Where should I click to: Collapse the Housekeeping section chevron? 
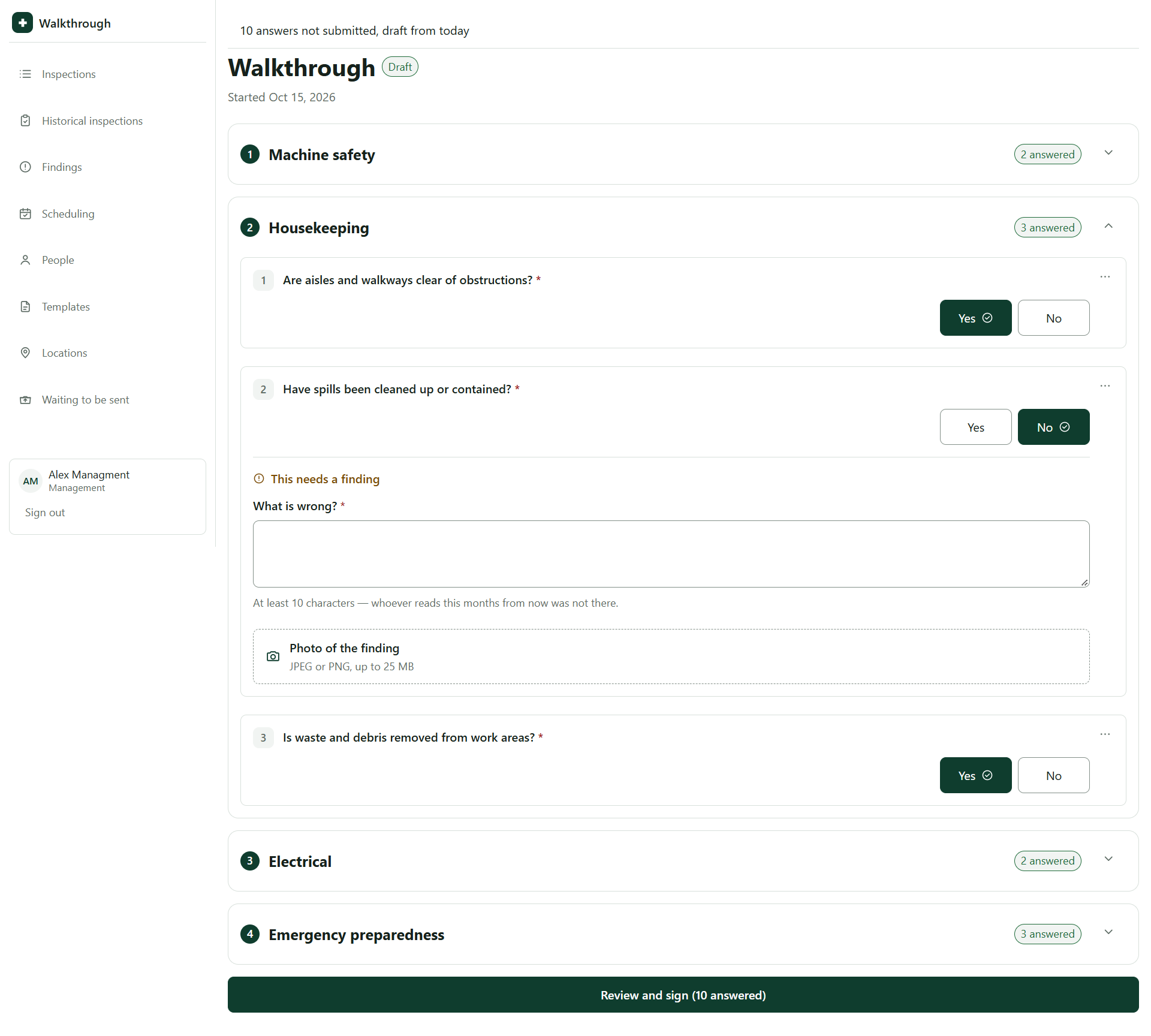coord(1108,226)
